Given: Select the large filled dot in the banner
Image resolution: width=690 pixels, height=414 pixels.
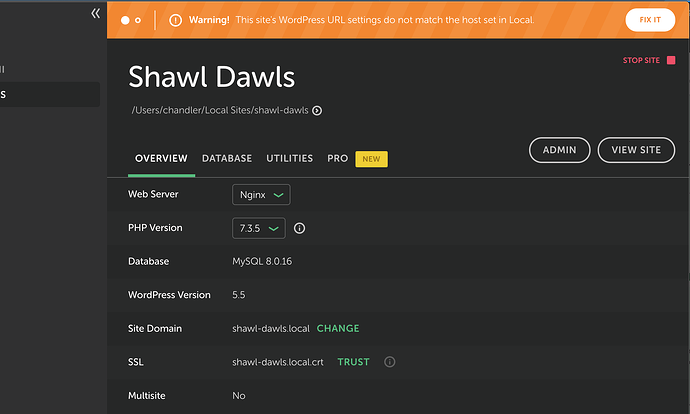Looking at the screenshot, I should point(125,20).
